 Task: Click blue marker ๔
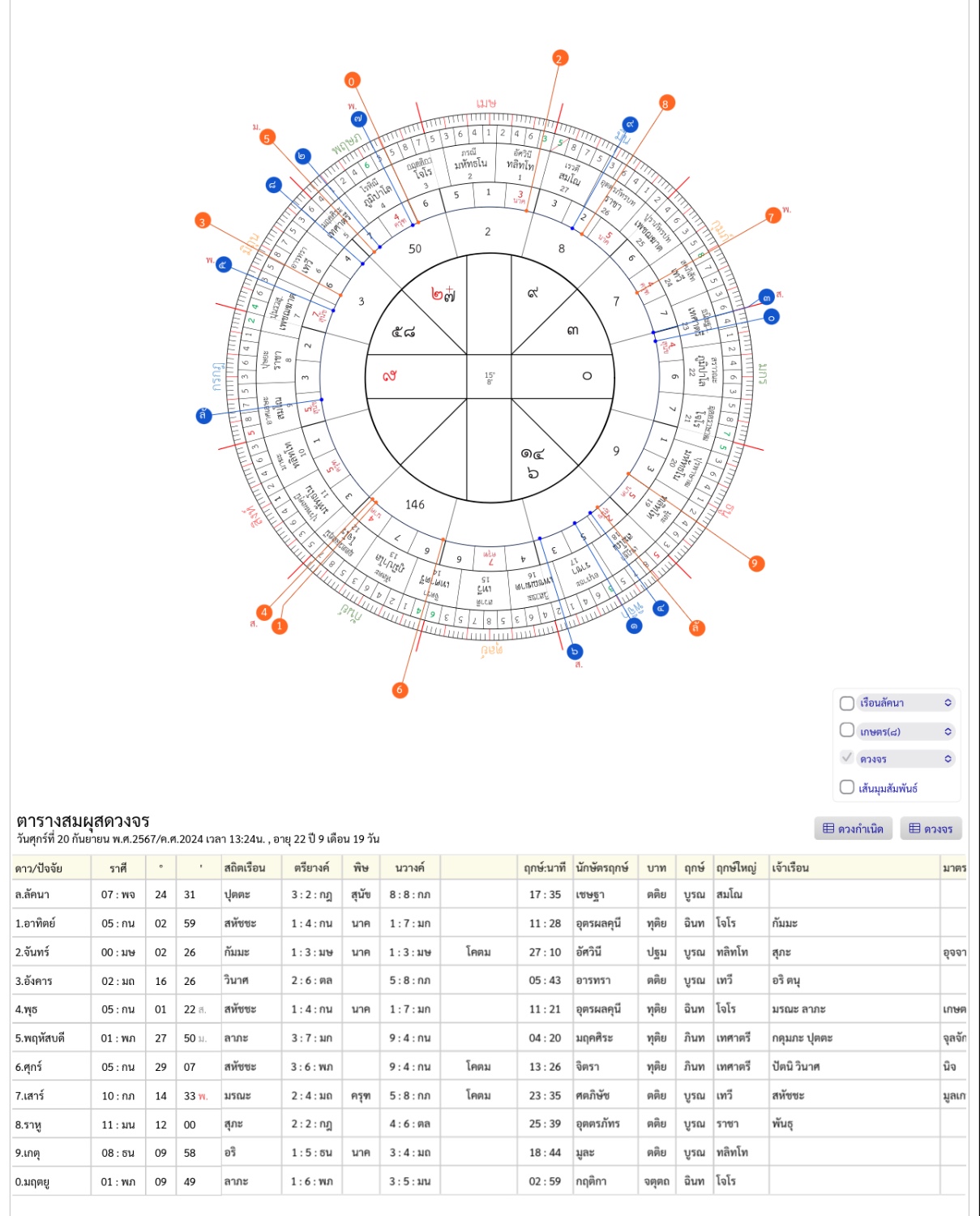pos(661,608)
